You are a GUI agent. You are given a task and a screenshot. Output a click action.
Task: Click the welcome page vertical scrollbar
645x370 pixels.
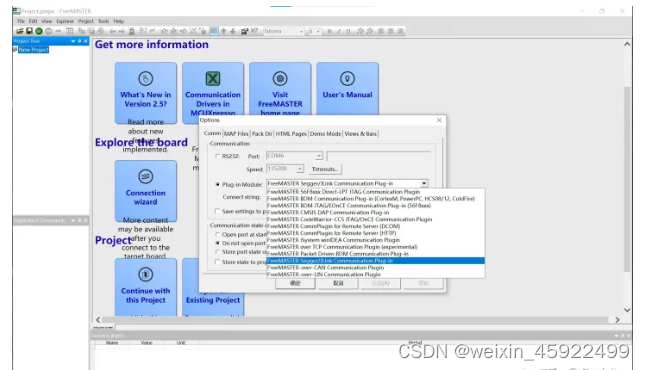coord(627,178)
